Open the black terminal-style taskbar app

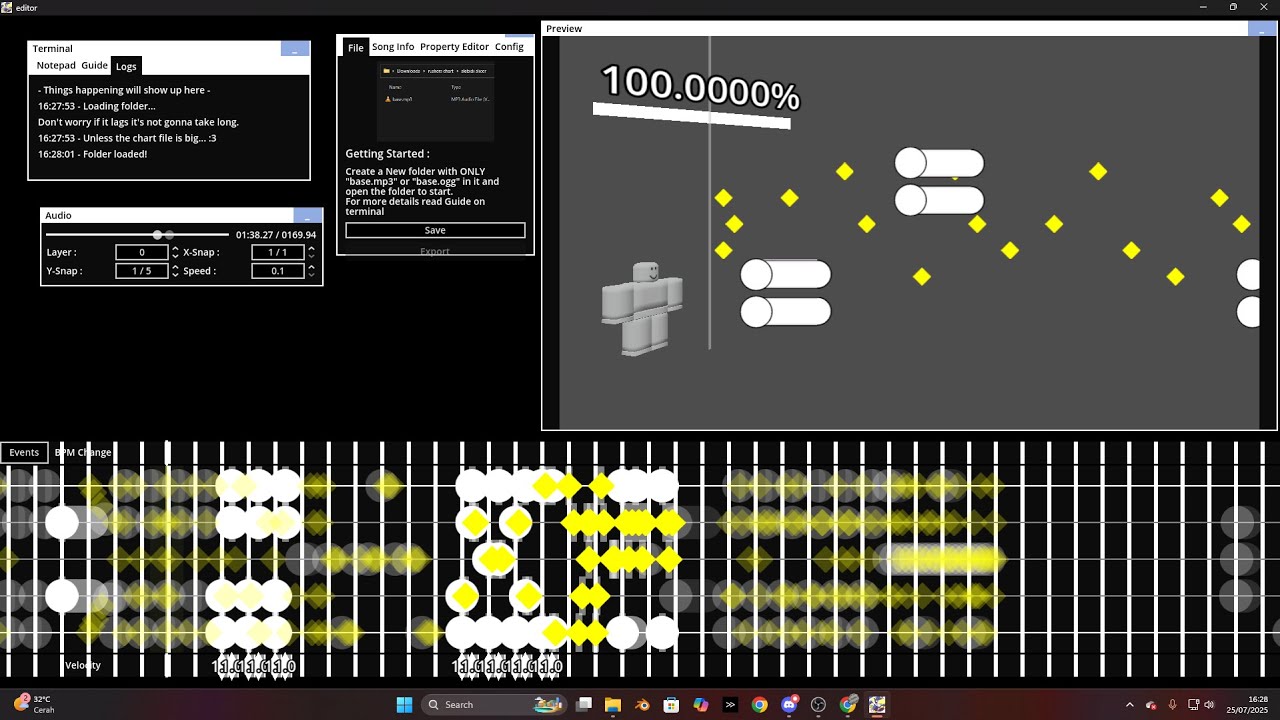[x=730, y=705]
